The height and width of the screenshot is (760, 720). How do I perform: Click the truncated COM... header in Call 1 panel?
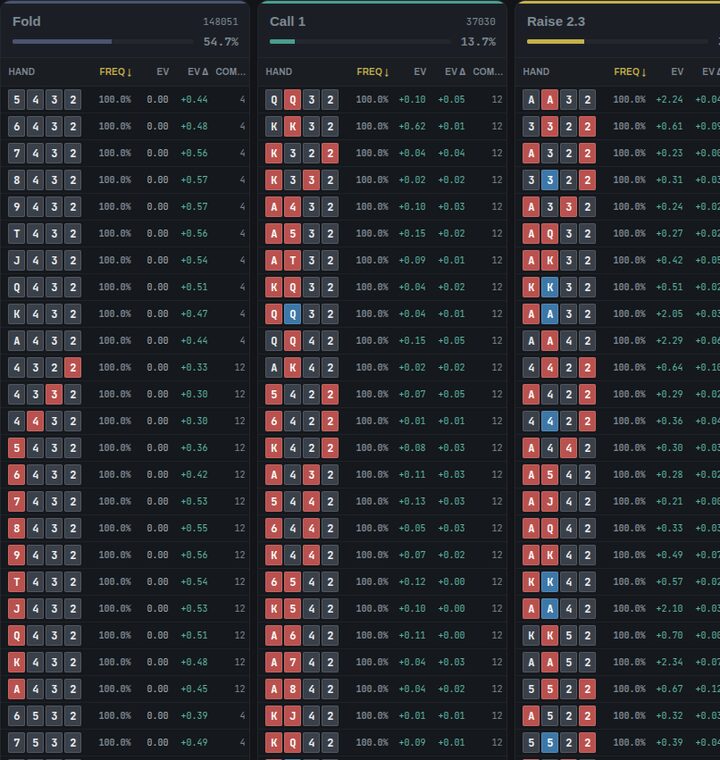tap(488, 72)
